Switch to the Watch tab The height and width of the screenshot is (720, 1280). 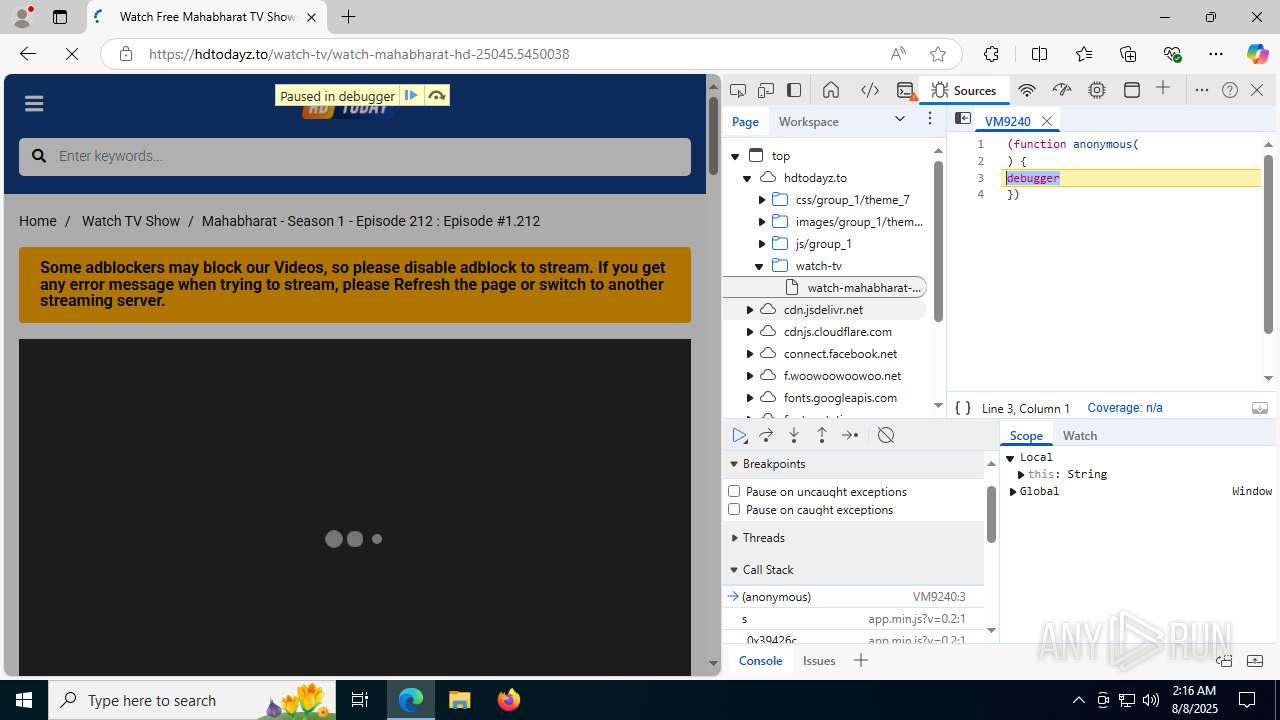click(x=1080, y=436)
